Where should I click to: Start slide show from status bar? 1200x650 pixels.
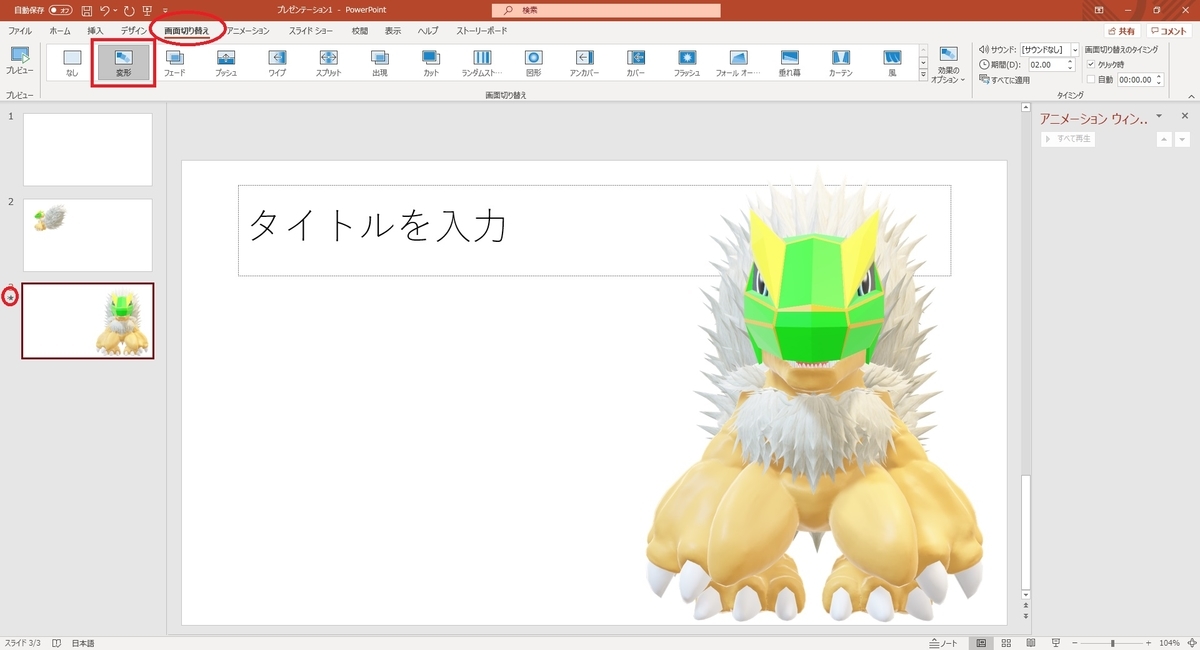coord(1055,643)
